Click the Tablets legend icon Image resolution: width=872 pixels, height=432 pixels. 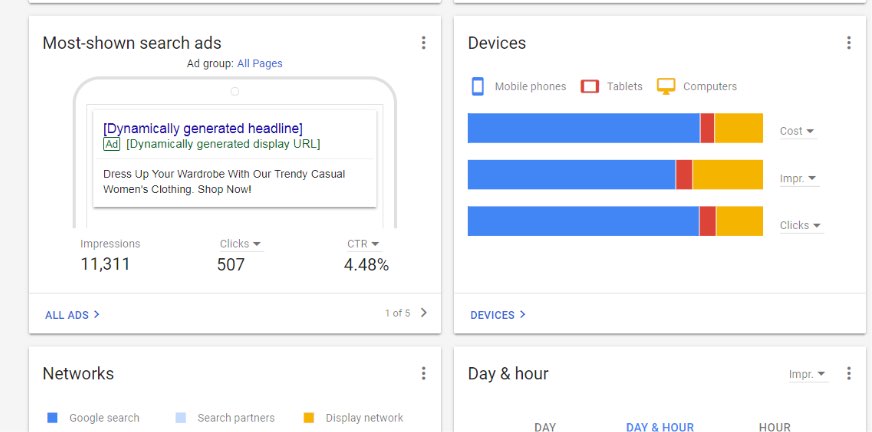click(590, 86)
